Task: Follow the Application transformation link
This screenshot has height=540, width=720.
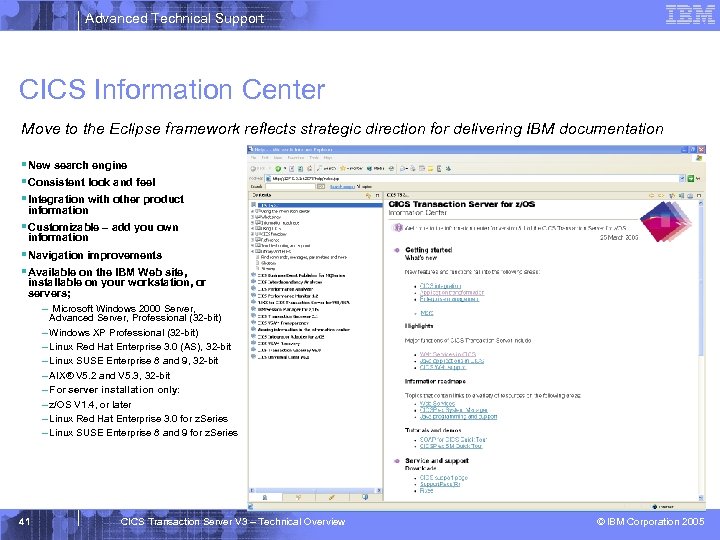Action: tap(452, 292)
